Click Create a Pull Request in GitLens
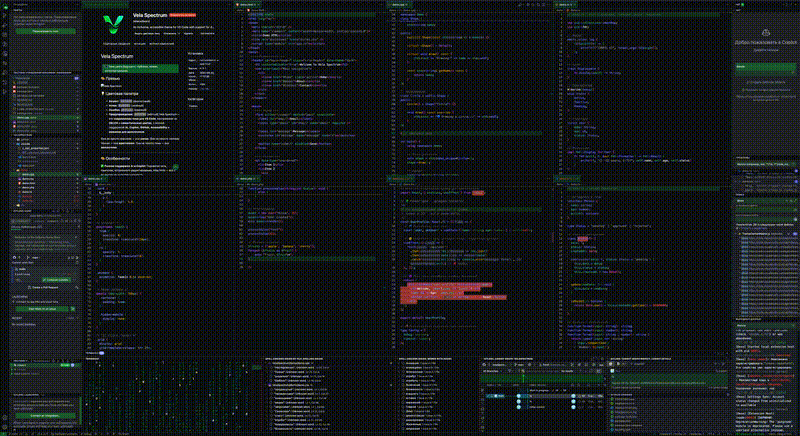Viewport: 800px width, 436px height. (44, 288)
